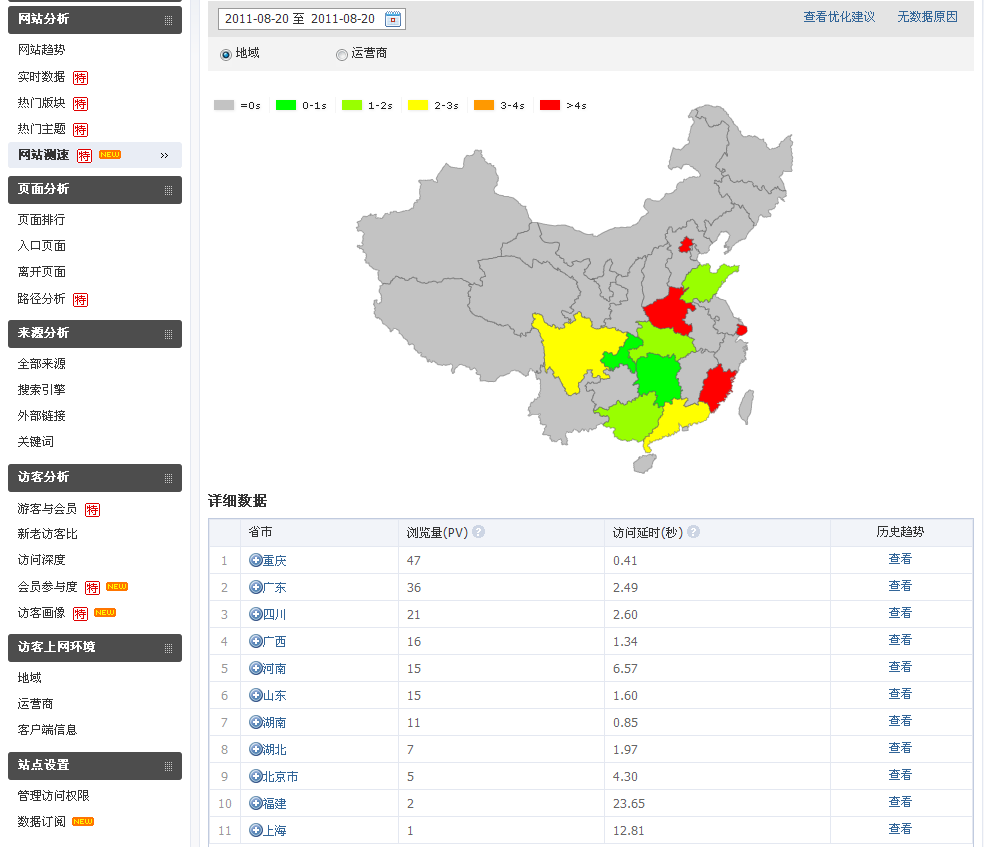Open 关键词 in the sidebar
984x847 pixels.
(x=36, y=442)
